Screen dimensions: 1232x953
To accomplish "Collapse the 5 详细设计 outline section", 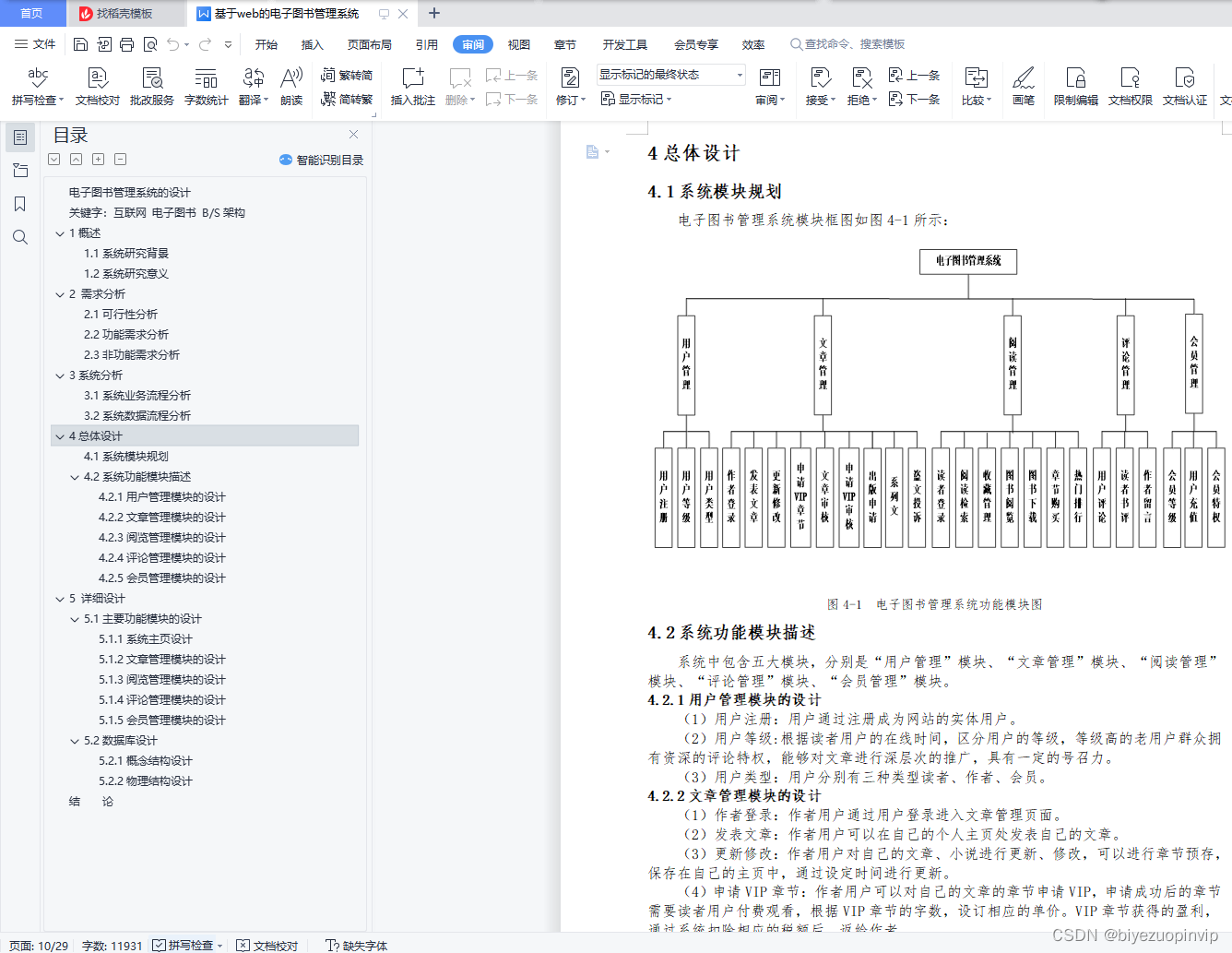I will (x=60, y=599).
